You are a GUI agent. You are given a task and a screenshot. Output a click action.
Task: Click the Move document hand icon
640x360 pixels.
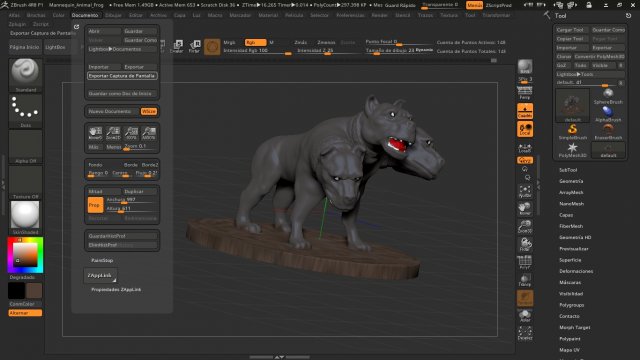[x=96, y=133]
